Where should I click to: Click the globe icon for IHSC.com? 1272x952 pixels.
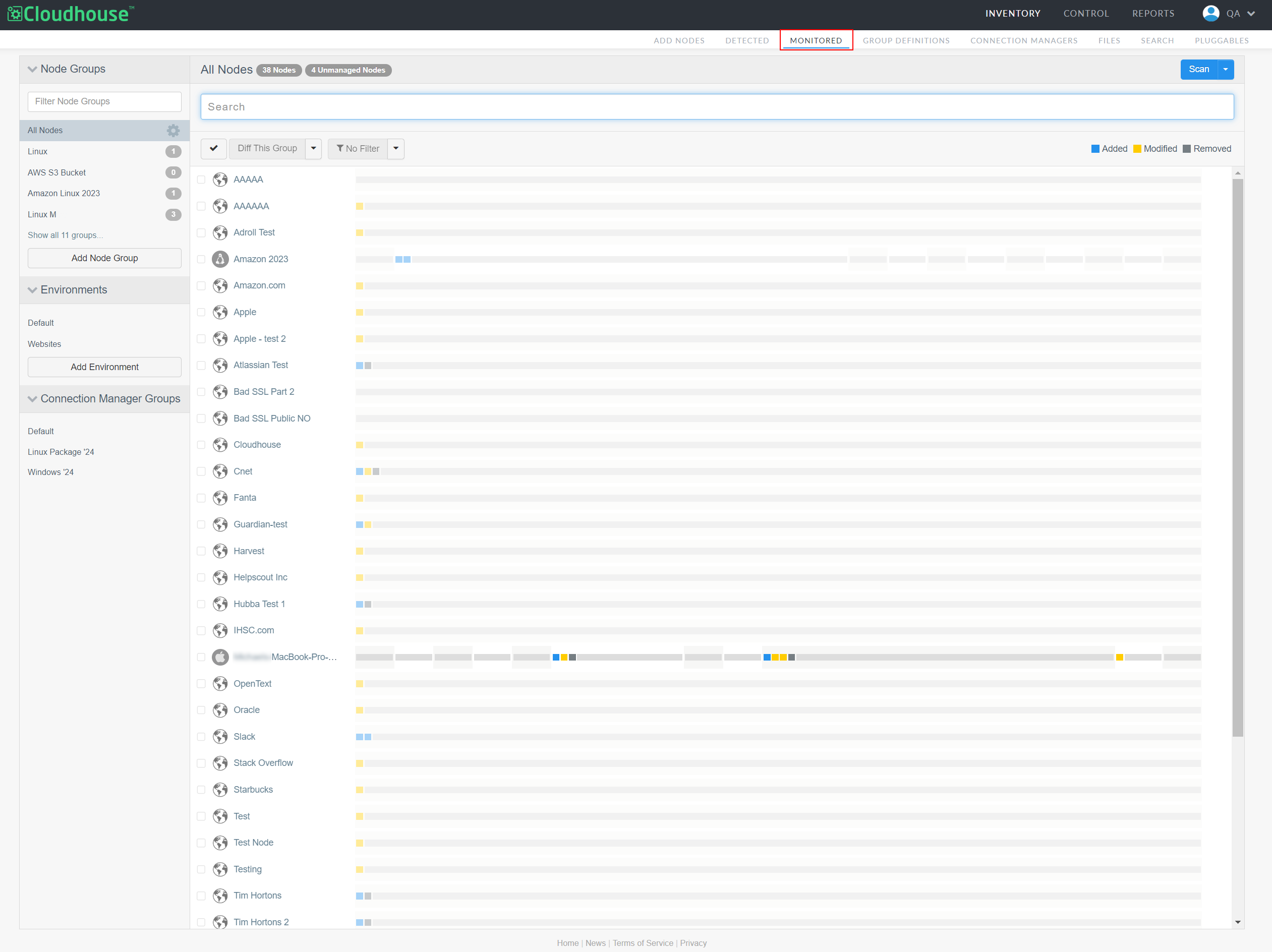coord(220,631)
